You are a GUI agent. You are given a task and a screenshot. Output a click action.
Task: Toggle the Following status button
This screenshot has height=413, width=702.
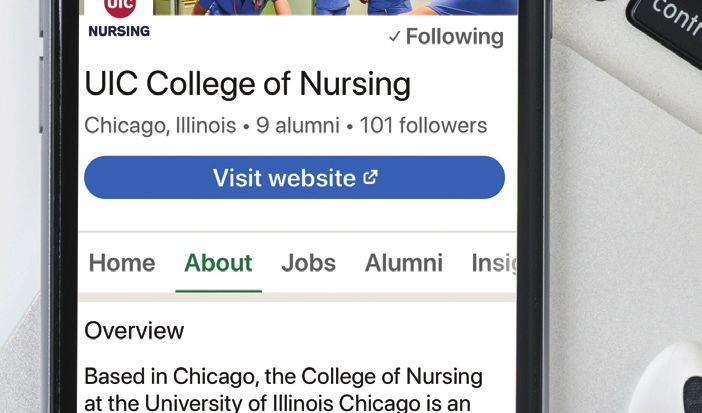pyautogui.click(x=446, y=37)
